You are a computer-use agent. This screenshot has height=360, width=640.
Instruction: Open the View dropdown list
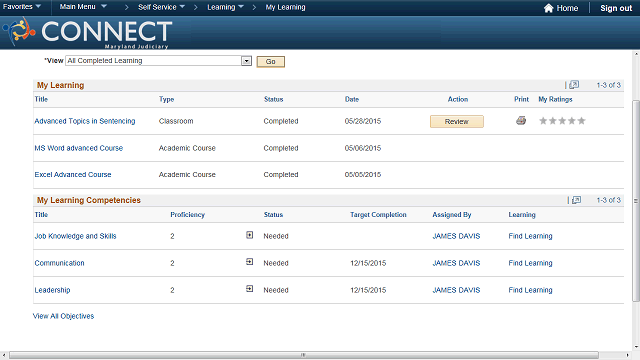point(246,61)
